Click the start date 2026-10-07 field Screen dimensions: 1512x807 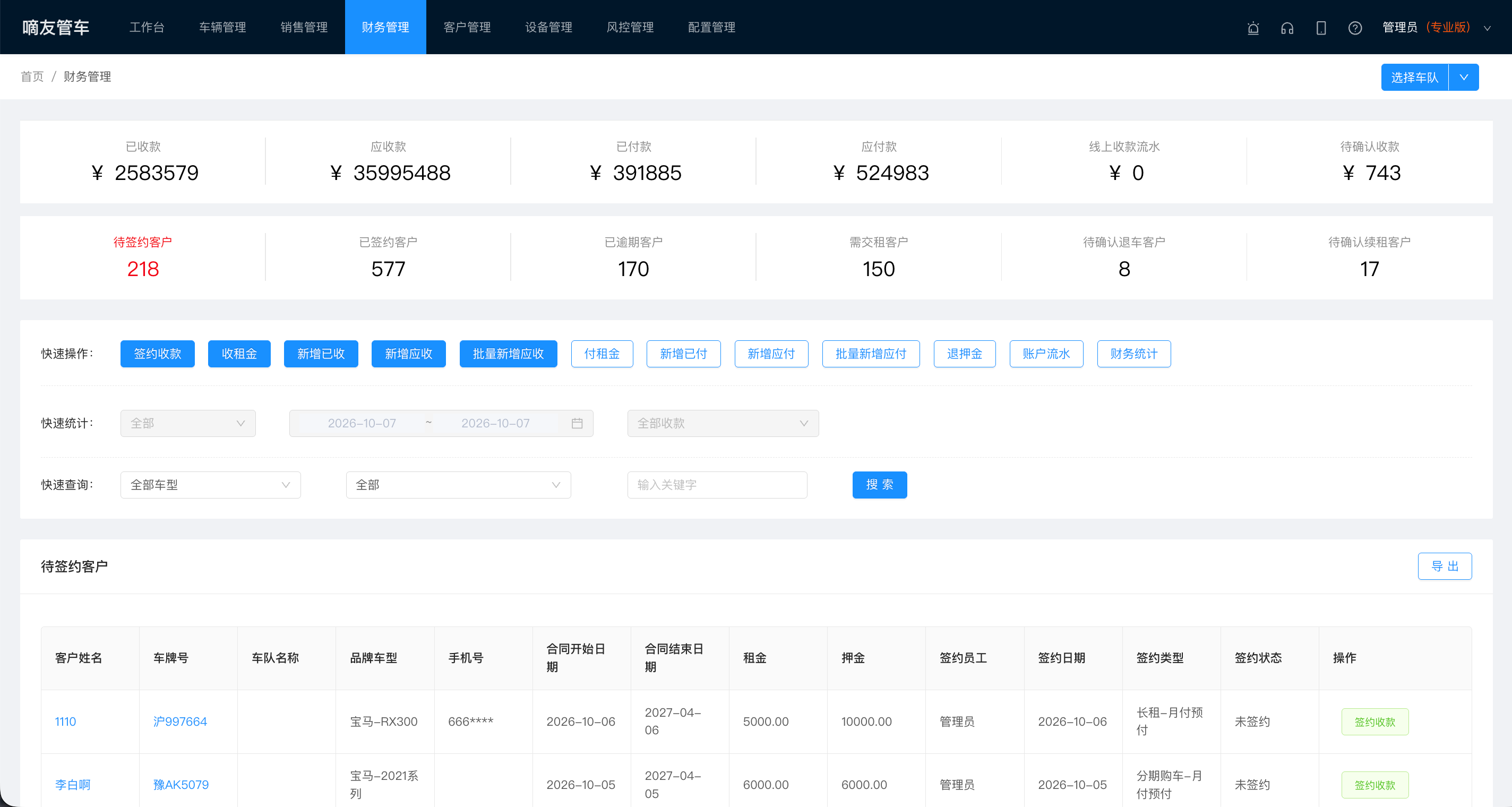click(x=362, y=423)
